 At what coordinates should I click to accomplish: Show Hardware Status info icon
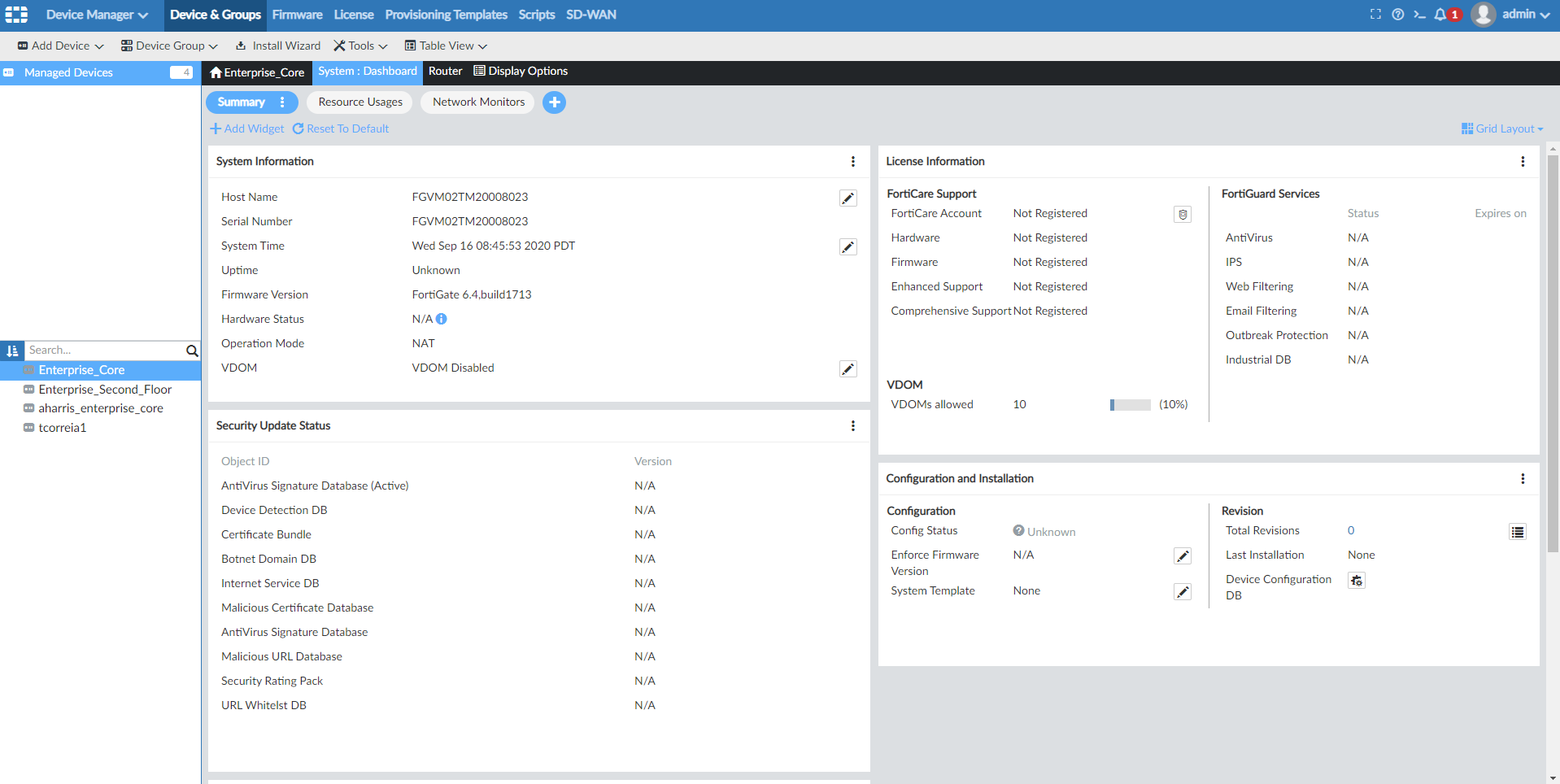point(441,319)
